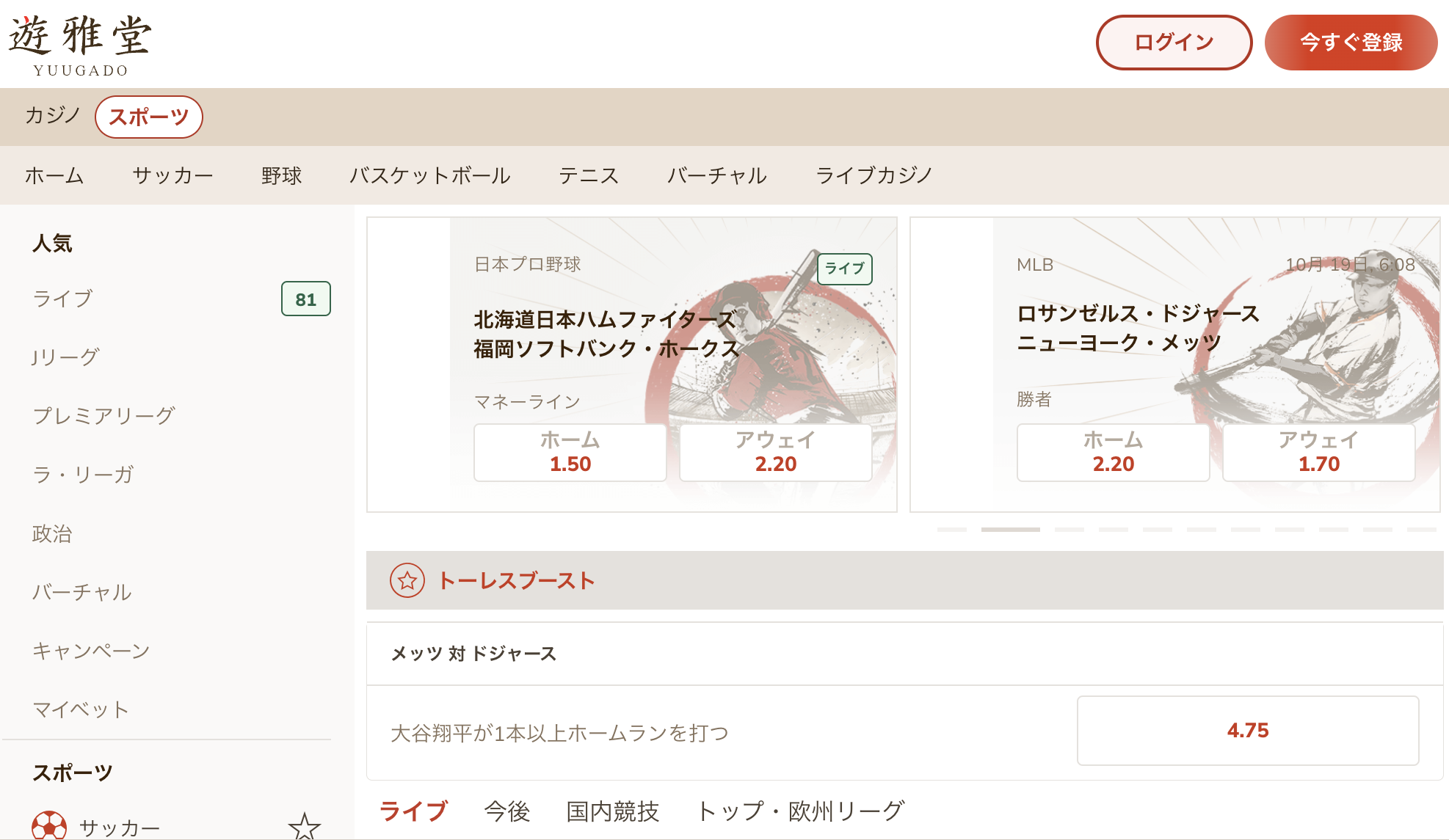Select ライブ in the sidebar popular list
Screen dimensions: 1449x840
tap(63, 299)
